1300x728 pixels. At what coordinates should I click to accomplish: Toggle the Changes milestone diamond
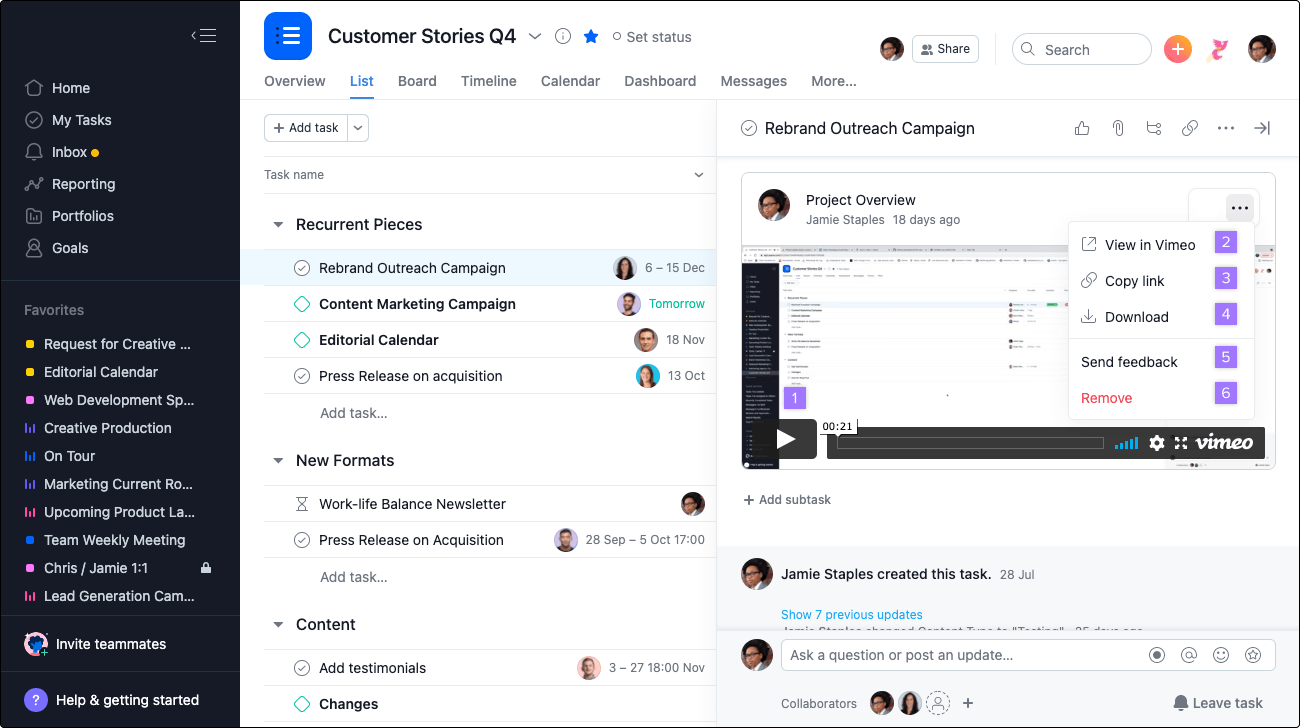(x=302, y=704)
